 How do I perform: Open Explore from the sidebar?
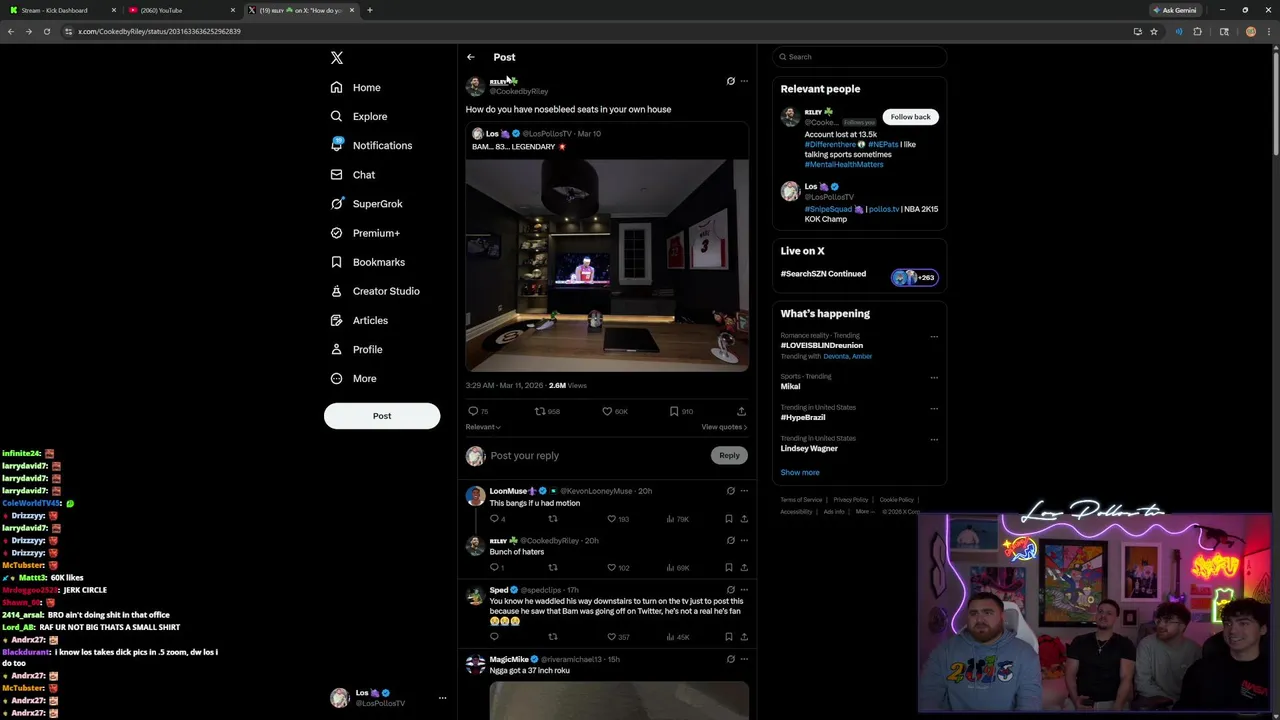point(358,116)
